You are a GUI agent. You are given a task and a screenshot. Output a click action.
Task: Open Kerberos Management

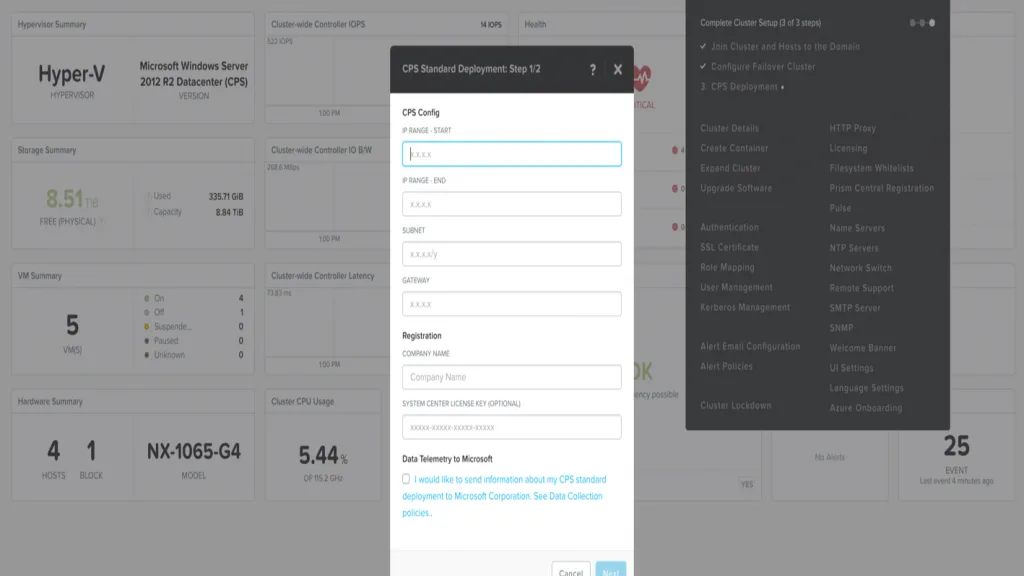click(745, 308)
